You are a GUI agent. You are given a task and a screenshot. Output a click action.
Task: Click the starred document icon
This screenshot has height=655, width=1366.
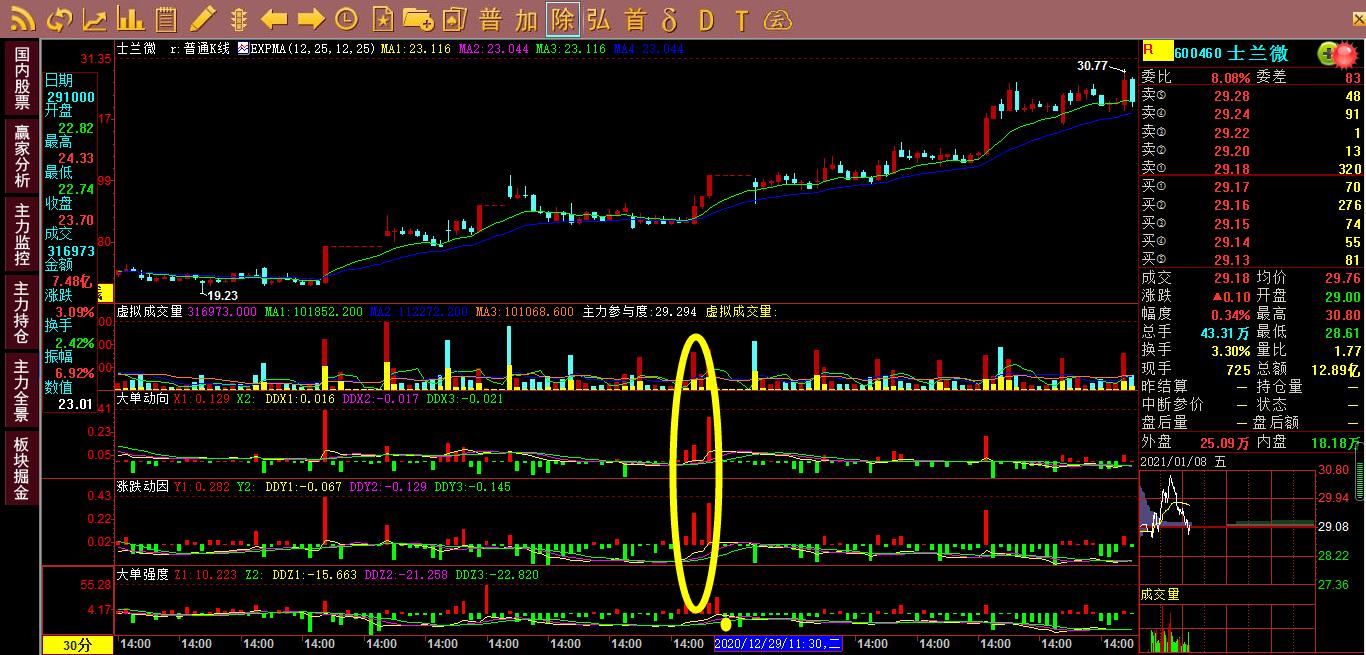click(382, 18)
